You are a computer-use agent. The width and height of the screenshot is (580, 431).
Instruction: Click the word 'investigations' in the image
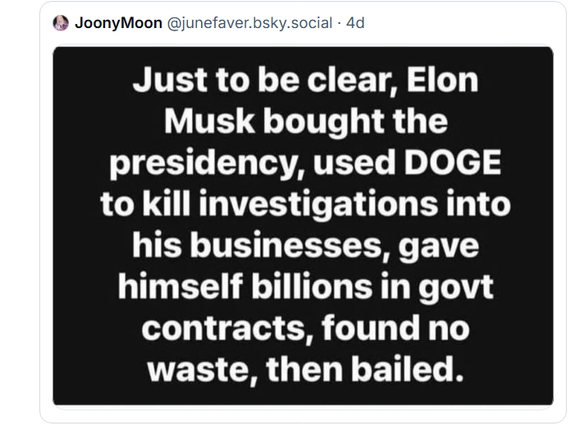[318, 205]
